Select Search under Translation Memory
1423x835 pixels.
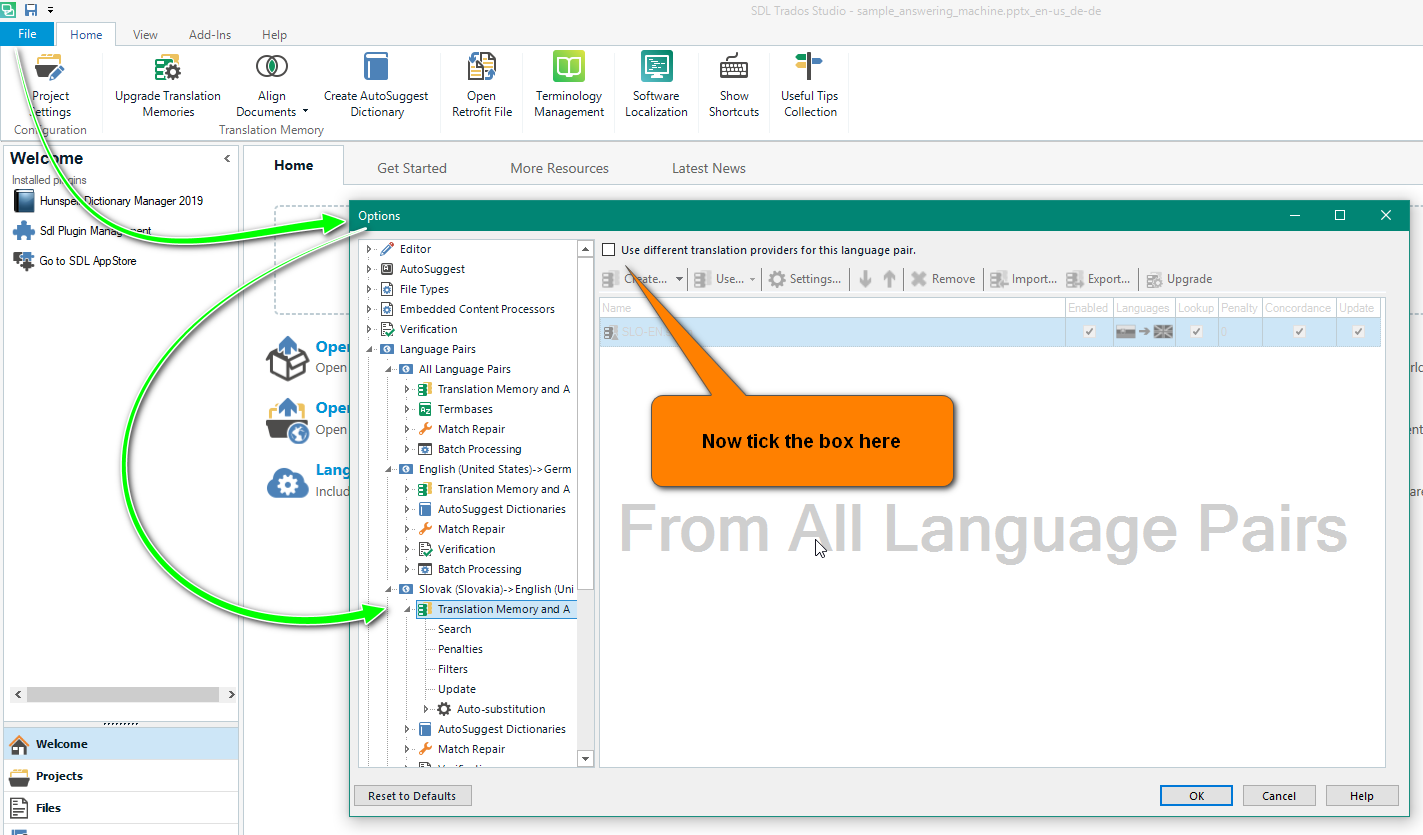tap(454, 629)
